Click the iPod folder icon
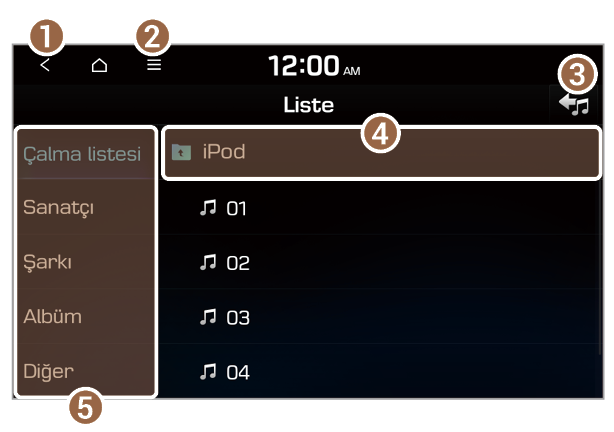The height and width of the screenshot is (432, 614). point(181,153)
